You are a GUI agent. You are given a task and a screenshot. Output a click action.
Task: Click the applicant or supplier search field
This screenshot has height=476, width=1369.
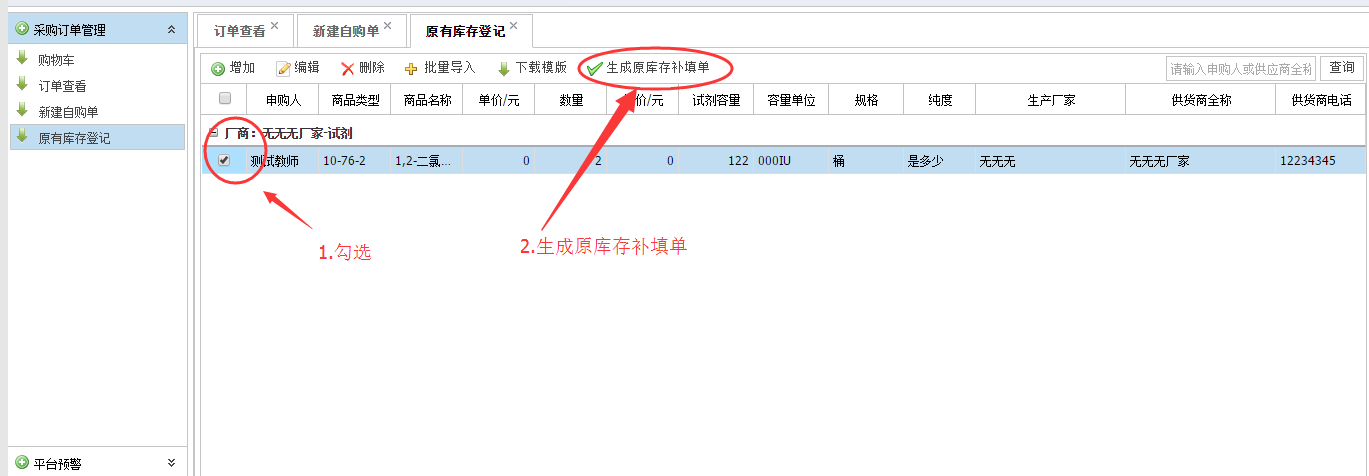tap(1240, 69)
